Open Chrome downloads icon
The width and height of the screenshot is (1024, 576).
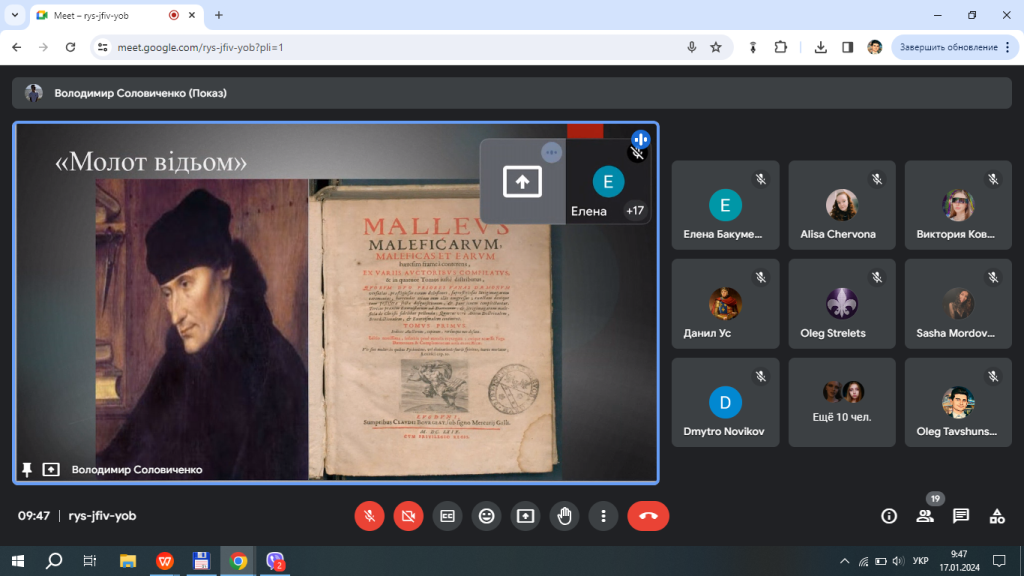(820, 47)
